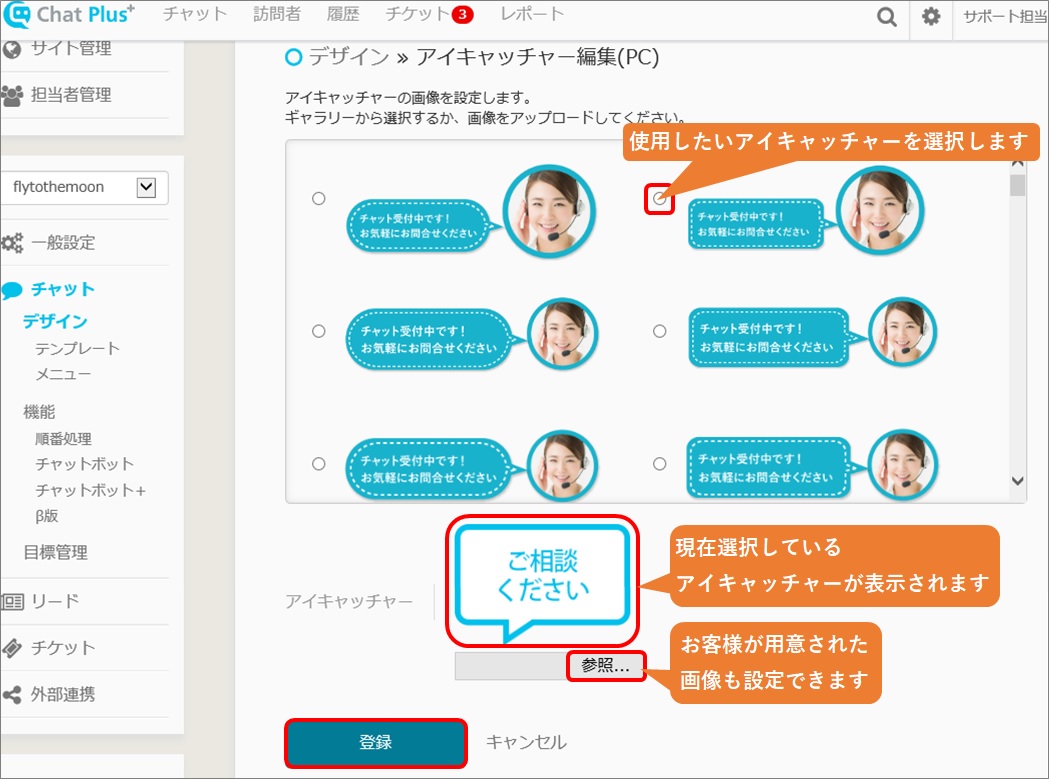
Task: Select the middle-left eye catcher radio button
Action: [318, 331]
